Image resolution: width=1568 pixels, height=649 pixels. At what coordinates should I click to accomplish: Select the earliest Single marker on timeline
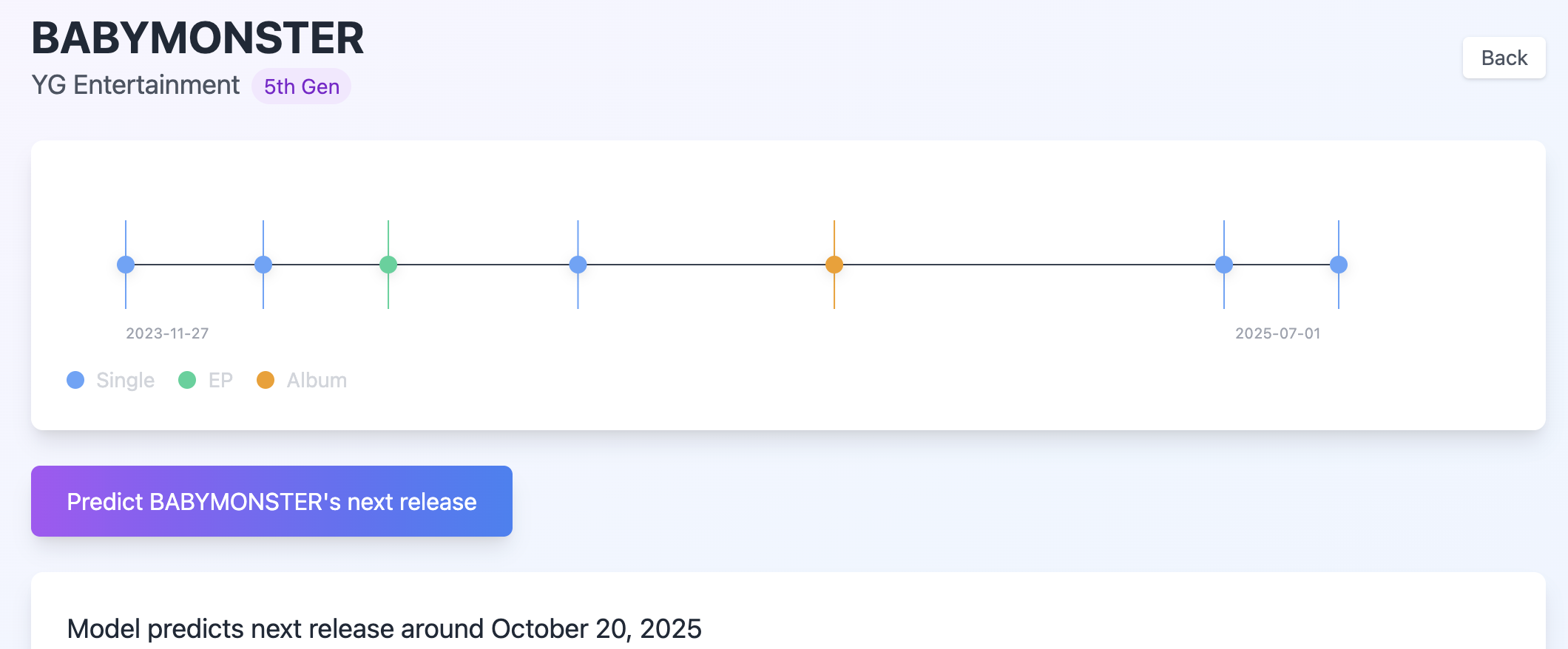tap(126, 265)
